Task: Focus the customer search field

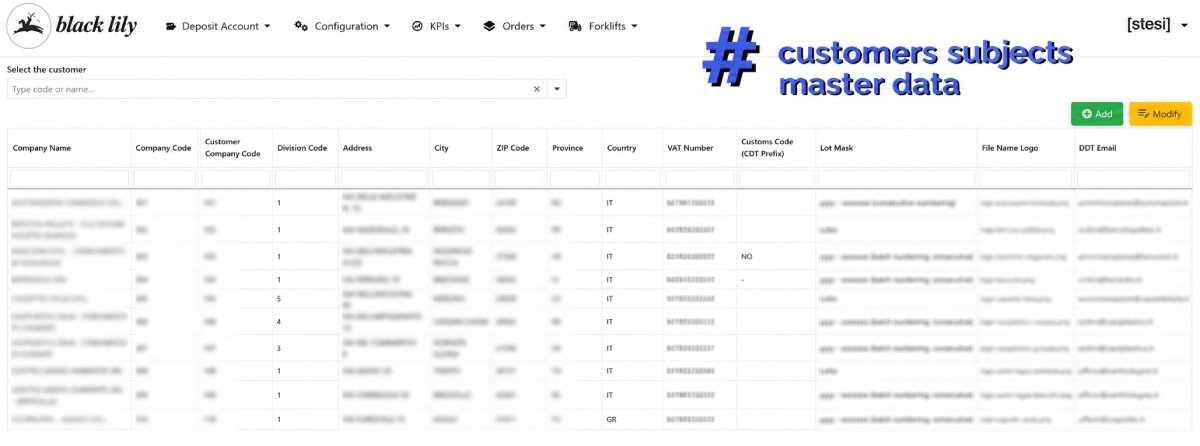Action: point(268,89)
